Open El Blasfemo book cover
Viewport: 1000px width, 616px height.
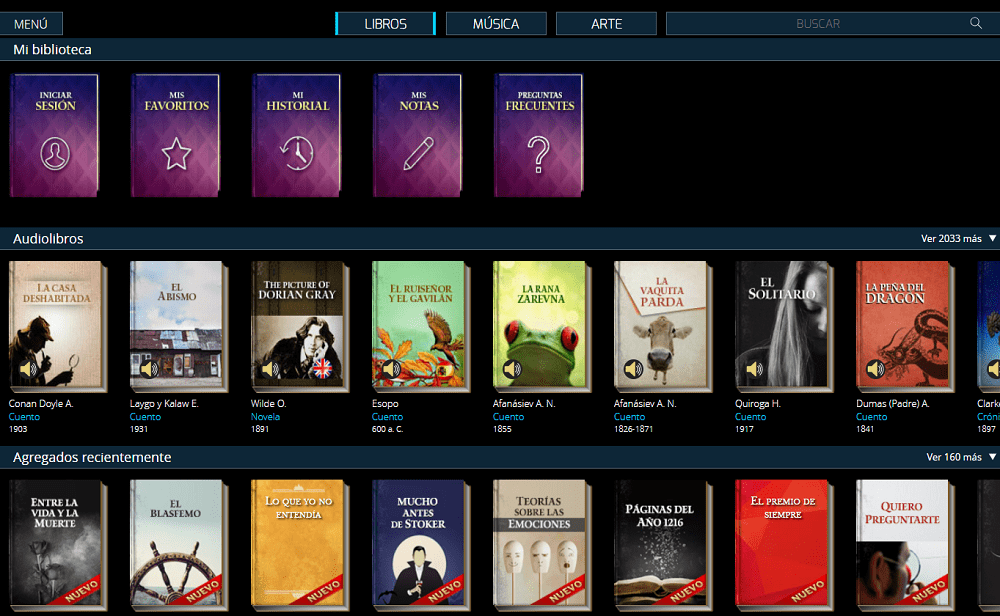pyautogui.click(x=179, y=543)
